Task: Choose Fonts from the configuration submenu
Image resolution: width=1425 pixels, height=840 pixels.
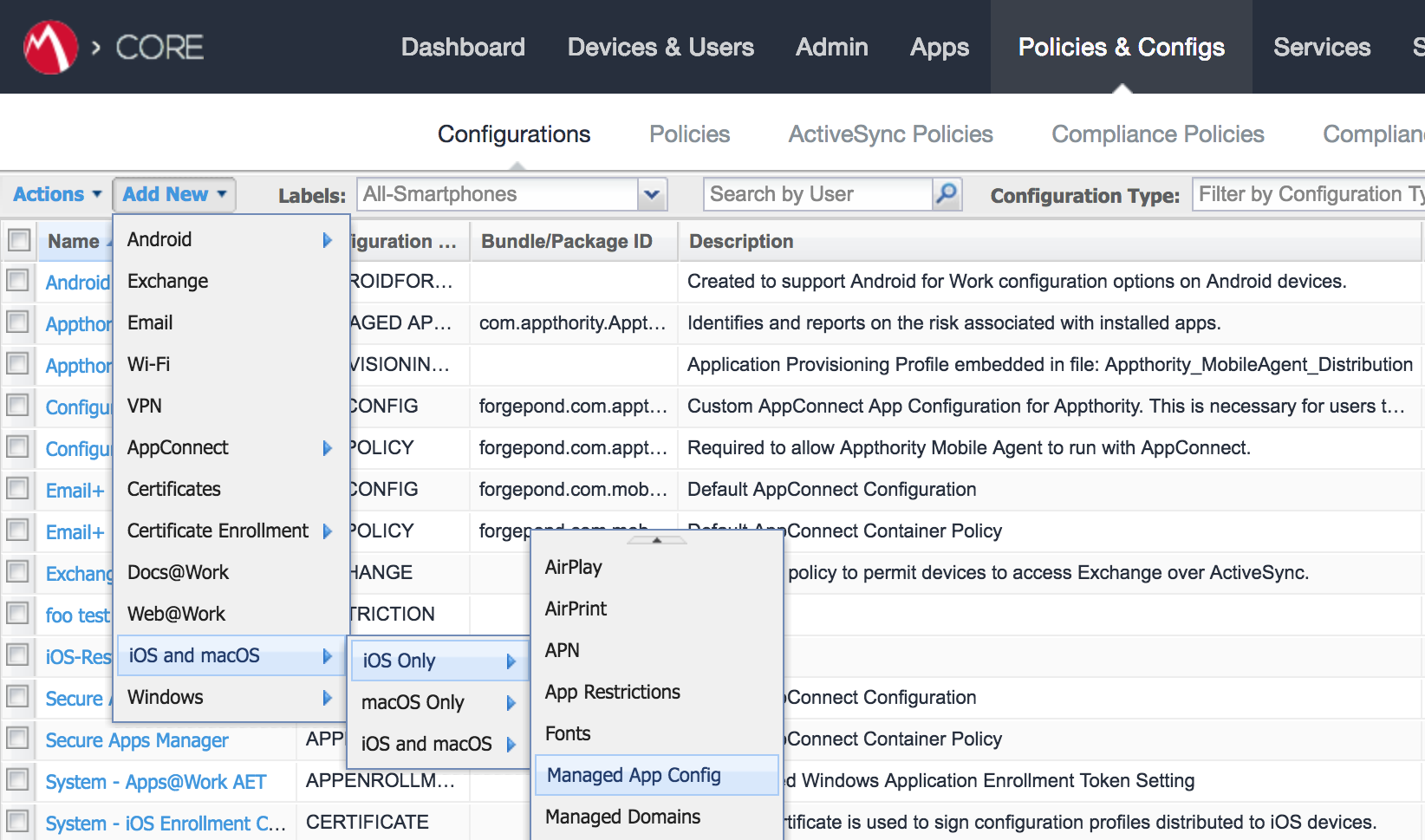Action: (x=568, y=733)
